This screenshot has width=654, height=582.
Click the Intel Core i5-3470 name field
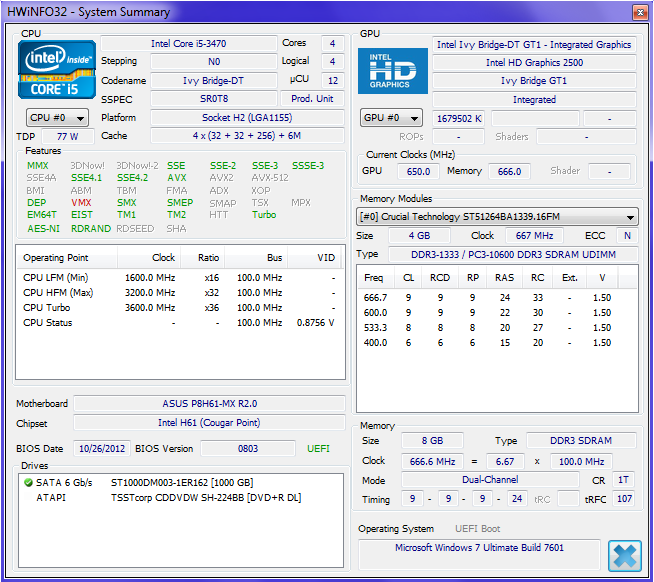tap(189, 44)
